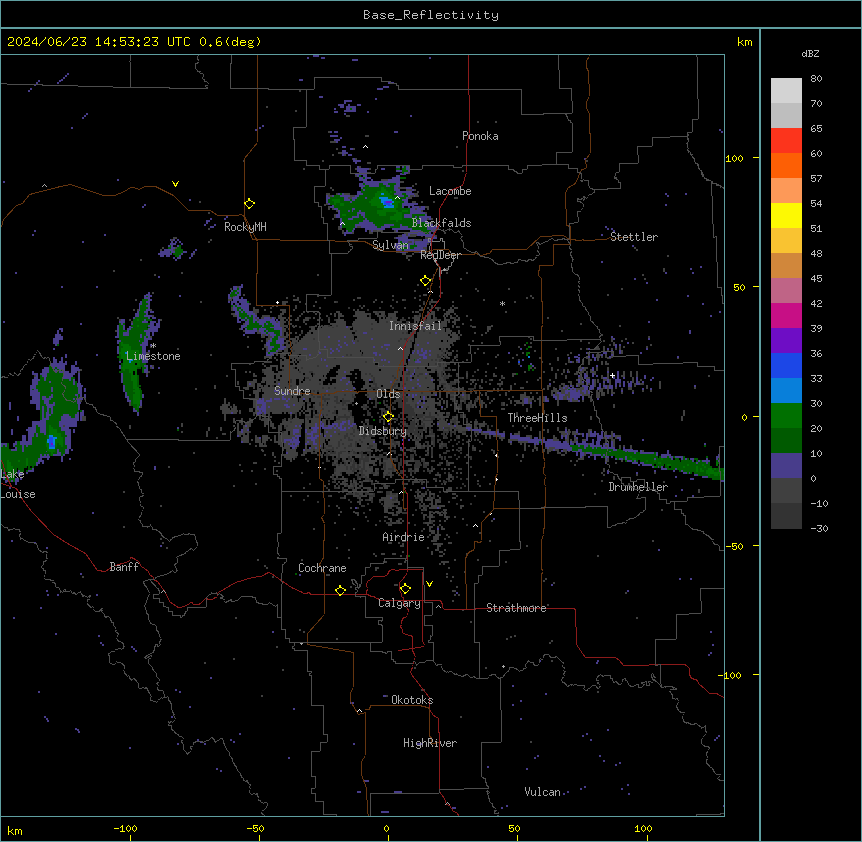Image resolution: width=862 pixels, height=842 pixels.
Task: Pick the yellow 51-54 dBZ legend swatch
Action: point(786,215)
